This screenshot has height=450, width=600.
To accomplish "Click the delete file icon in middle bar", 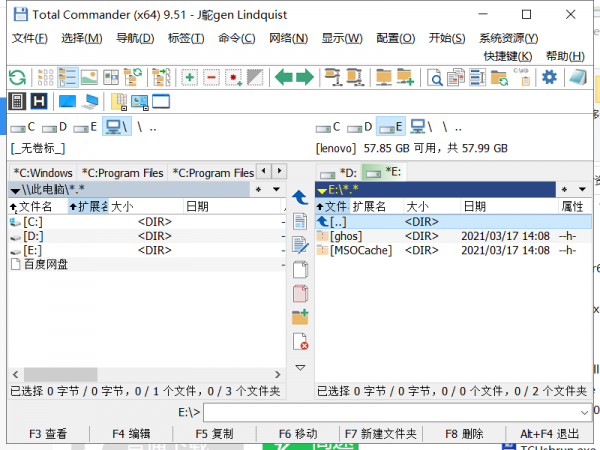I will 300,341.
